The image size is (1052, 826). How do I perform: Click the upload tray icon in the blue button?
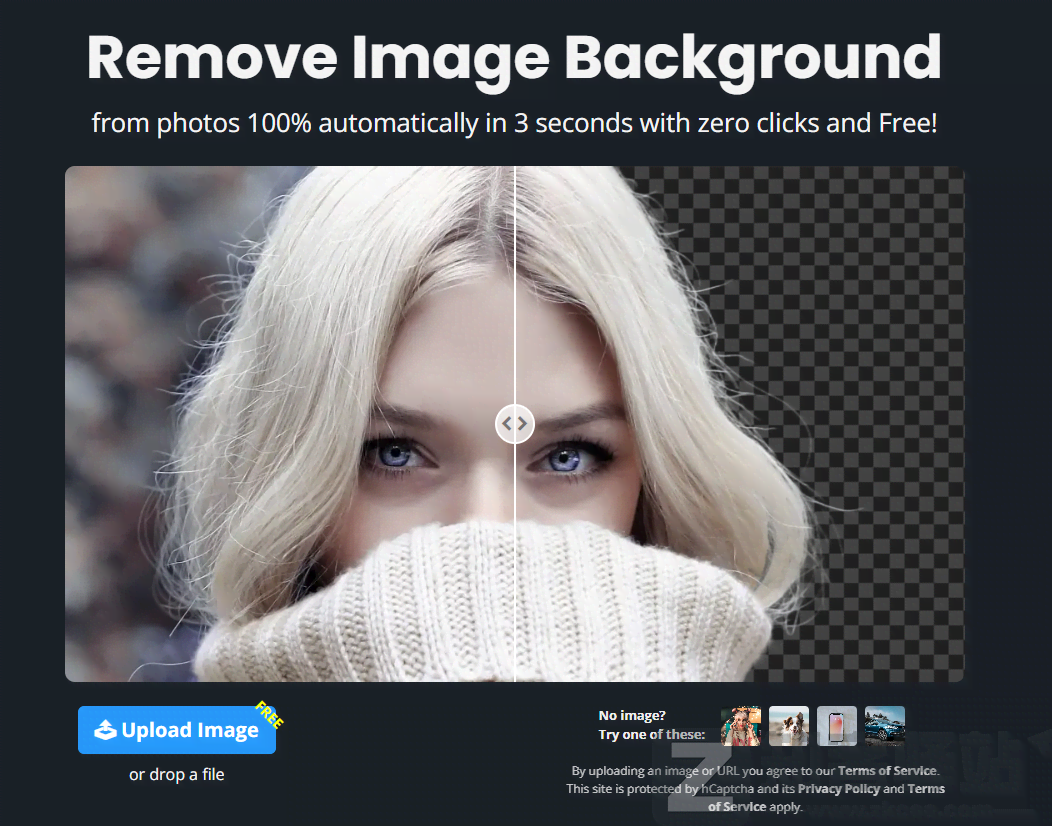click(105, 731)
